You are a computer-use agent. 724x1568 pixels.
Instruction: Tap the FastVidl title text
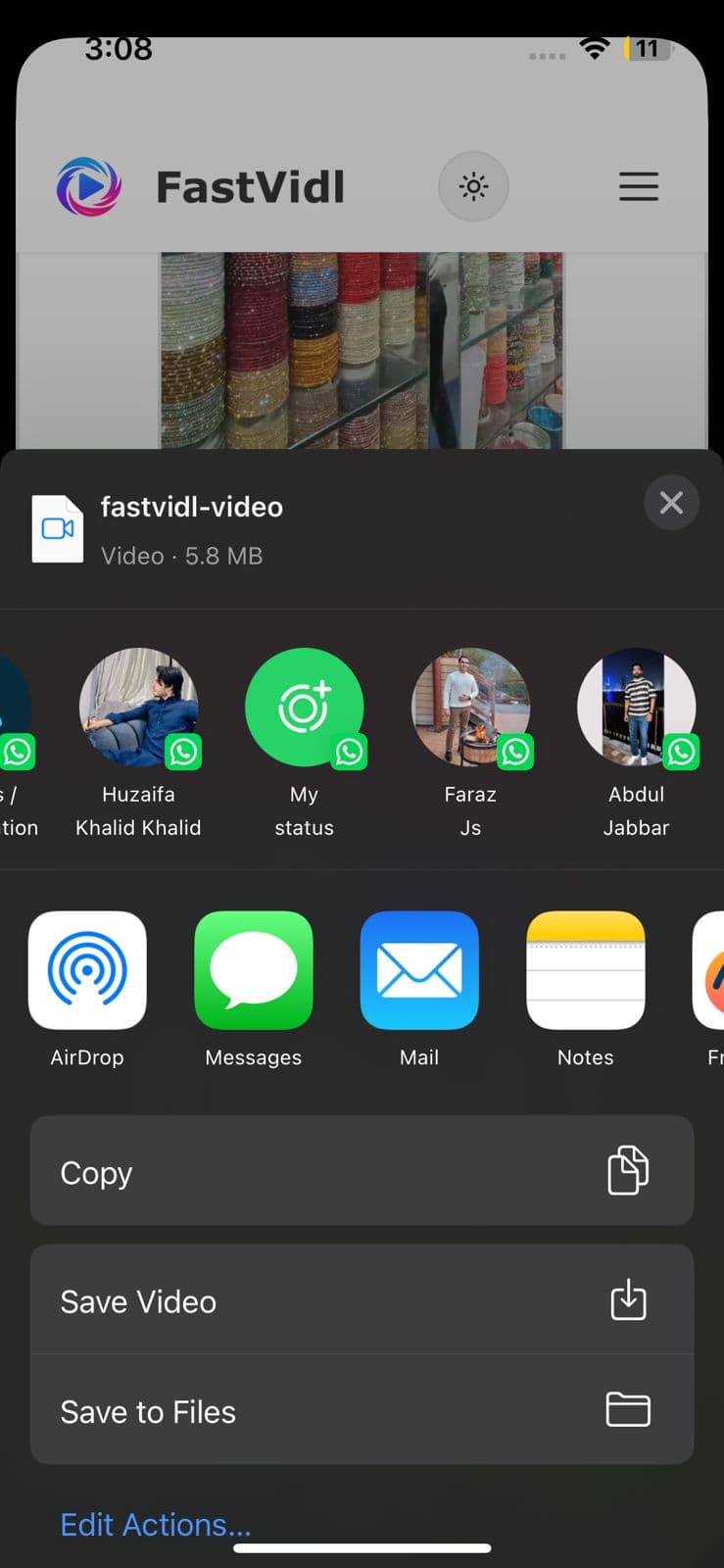251,187
